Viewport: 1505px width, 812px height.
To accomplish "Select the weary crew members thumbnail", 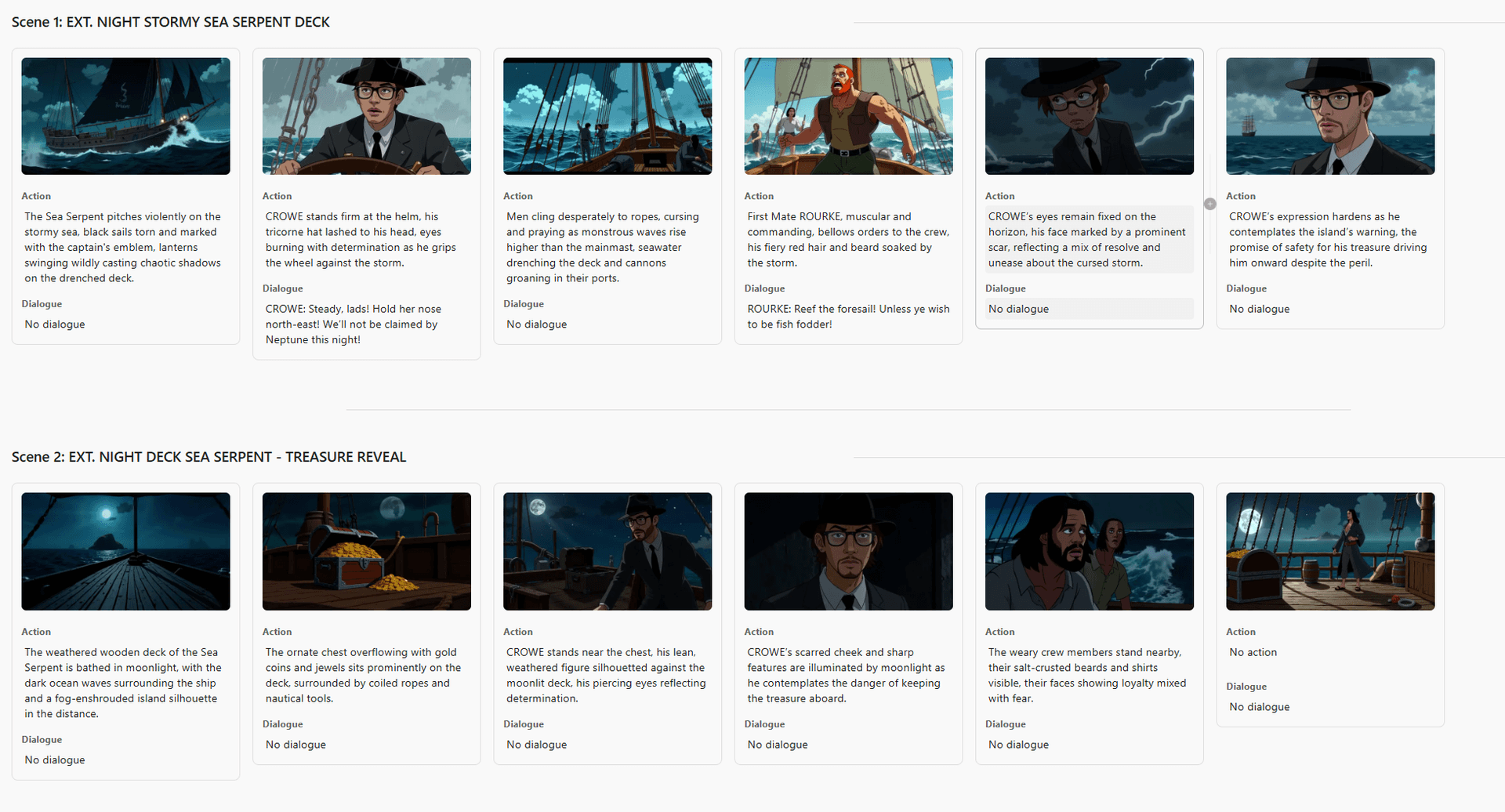I will 1089,551.
